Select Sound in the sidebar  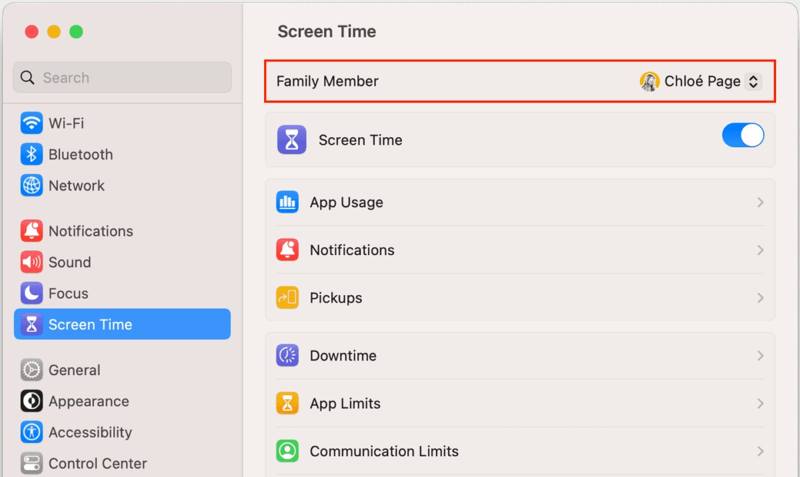(122, 262)
